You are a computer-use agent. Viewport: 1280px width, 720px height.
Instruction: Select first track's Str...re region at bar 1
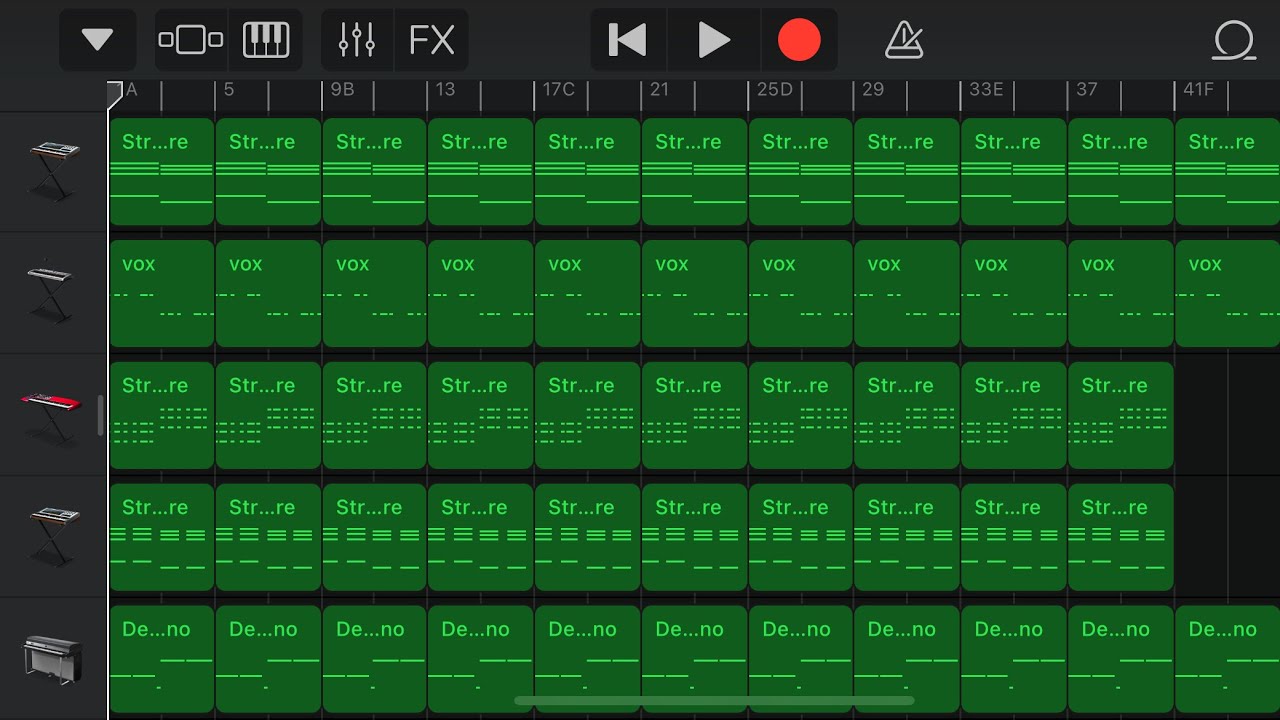click(161, 172)
